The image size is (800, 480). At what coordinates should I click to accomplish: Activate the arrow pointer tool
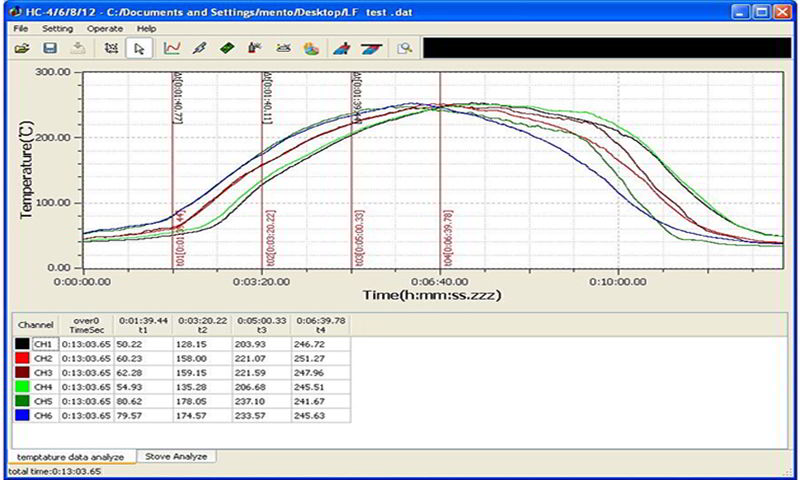coord(139,48)
